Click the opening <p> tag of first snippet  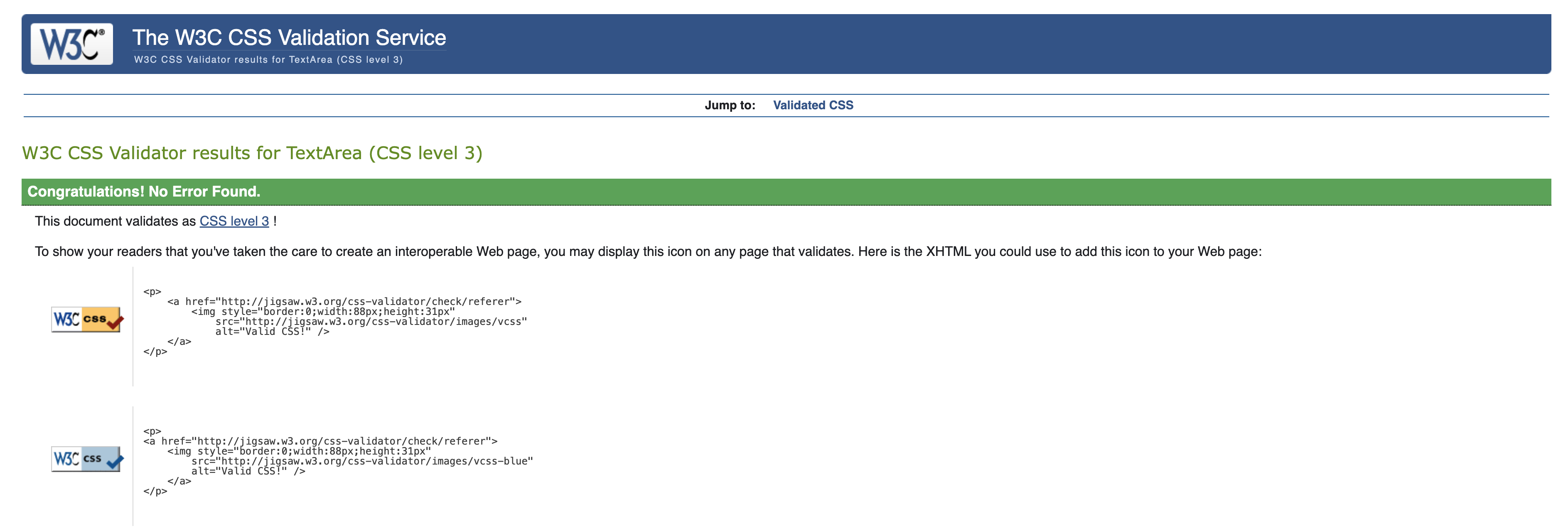pos(152,292)
